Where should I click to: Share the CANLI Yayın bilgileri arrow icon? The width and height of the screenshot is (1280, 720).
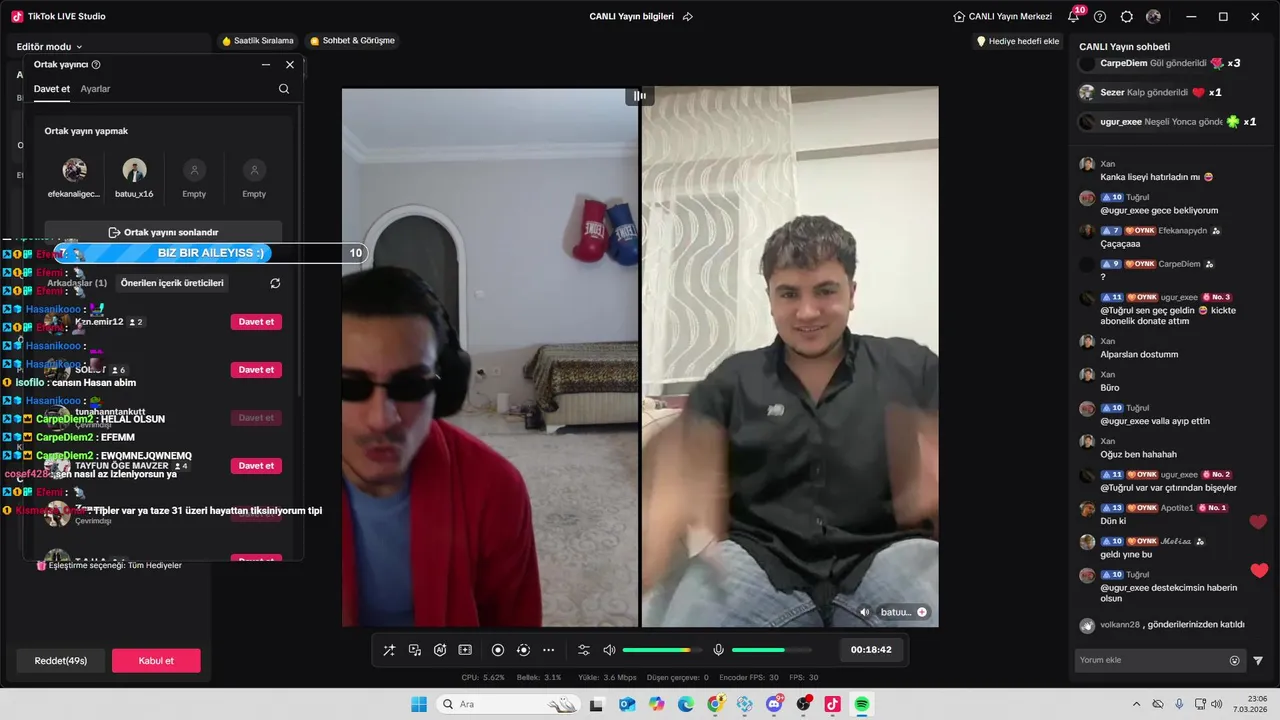687,17
